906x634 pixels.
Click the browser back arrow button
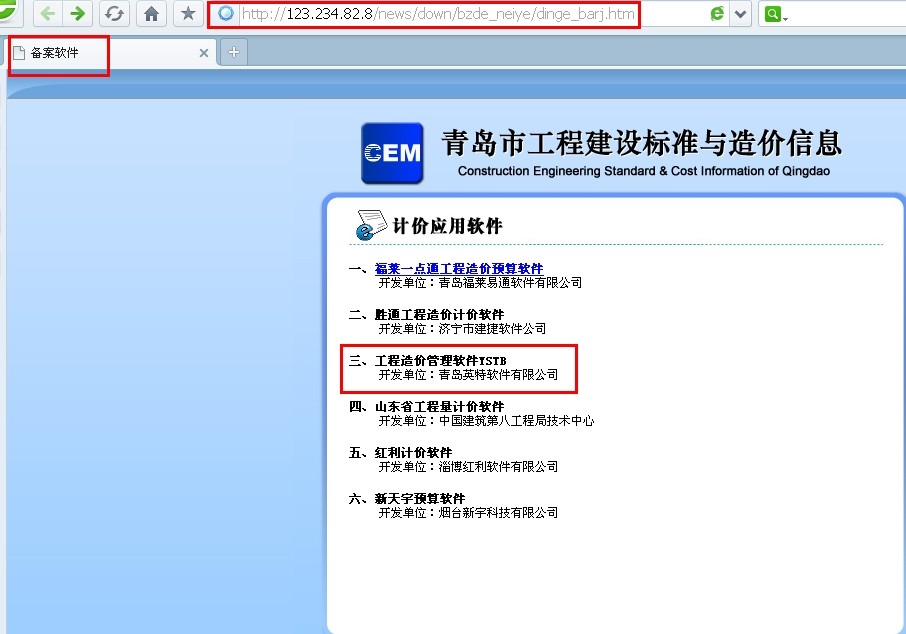click(47, 14)
